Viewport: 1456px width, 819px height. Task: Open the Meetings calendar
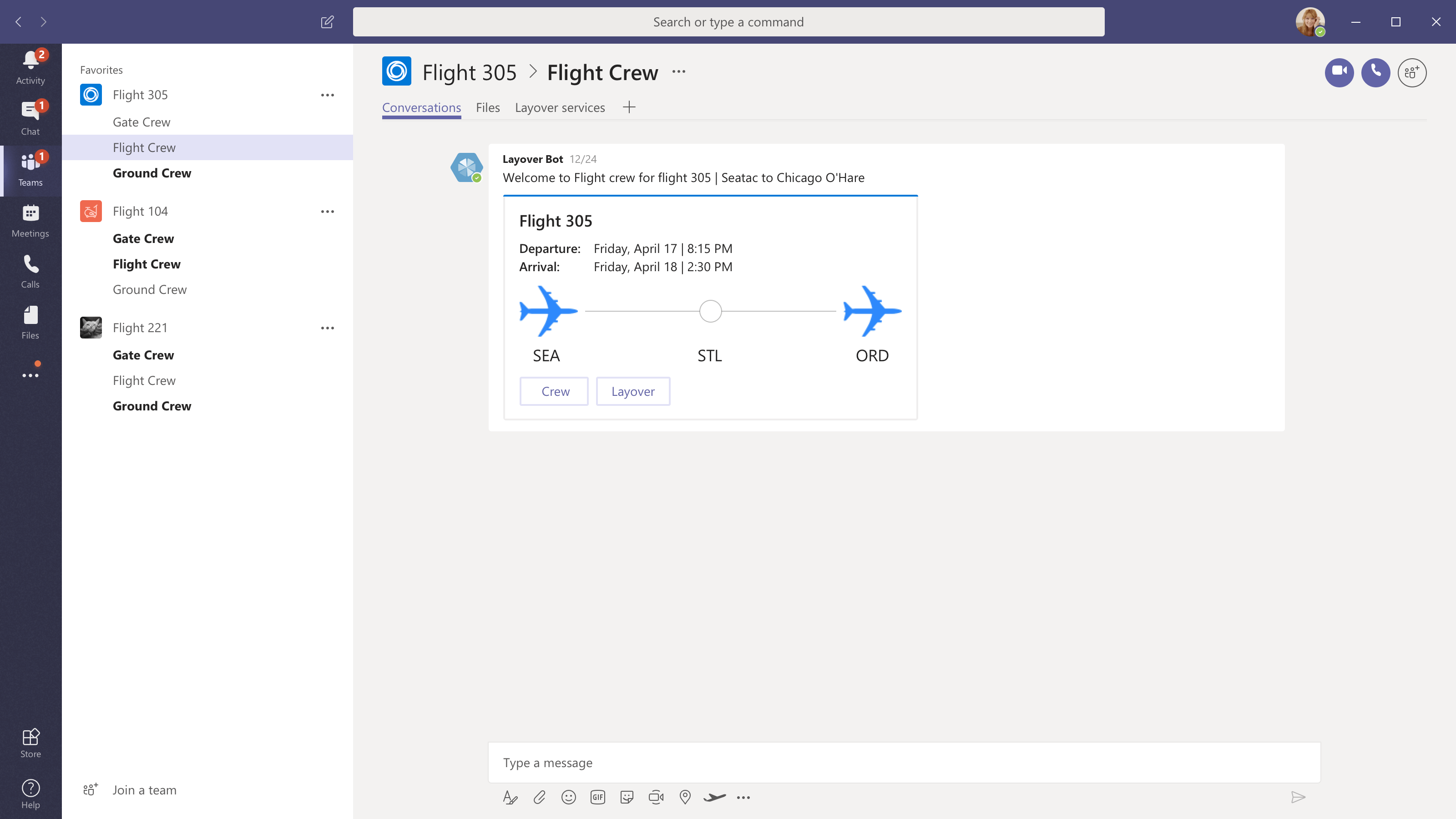pos(30,220)
